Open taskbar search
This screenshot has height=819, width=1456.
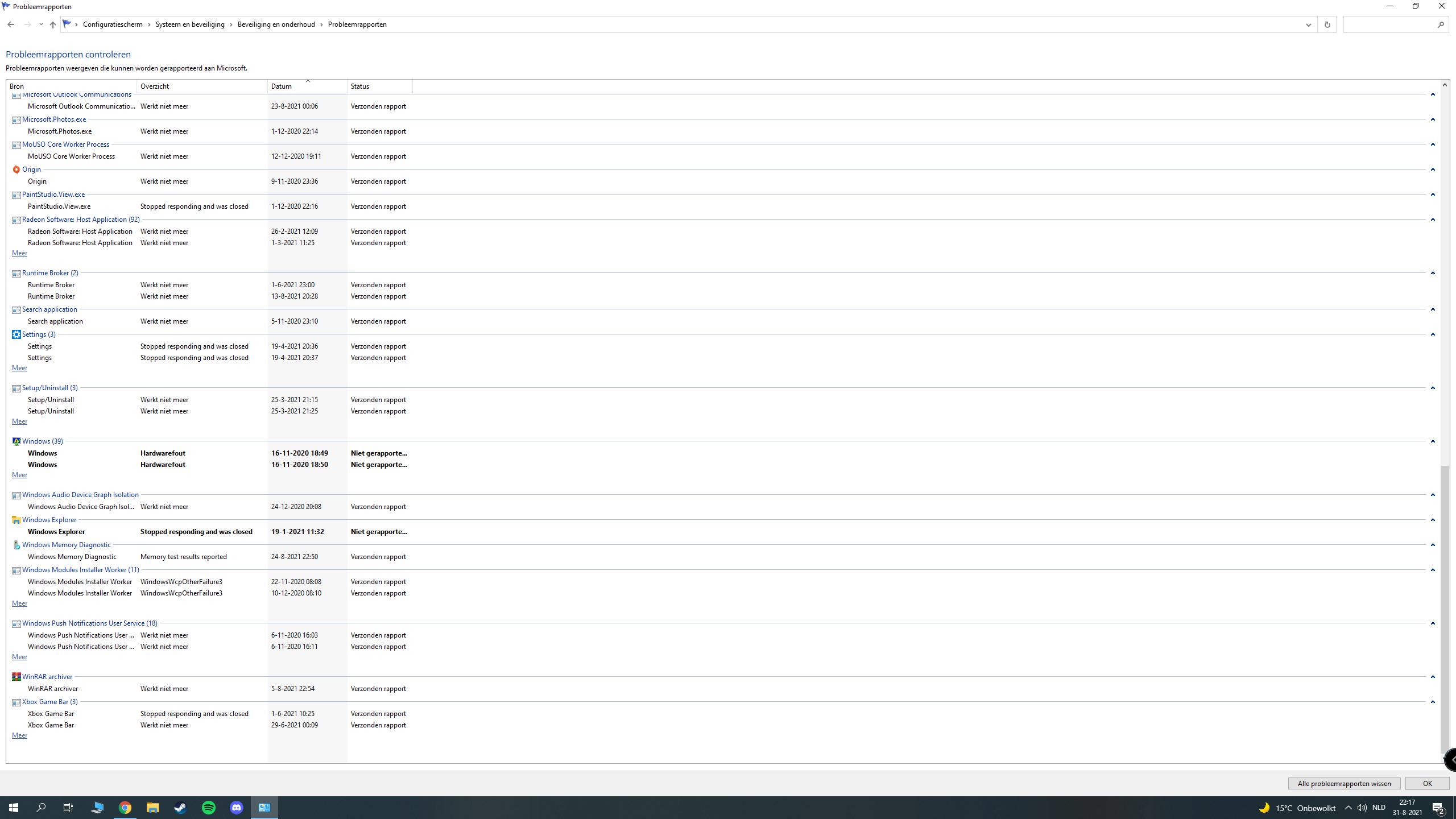pos(41,808)
